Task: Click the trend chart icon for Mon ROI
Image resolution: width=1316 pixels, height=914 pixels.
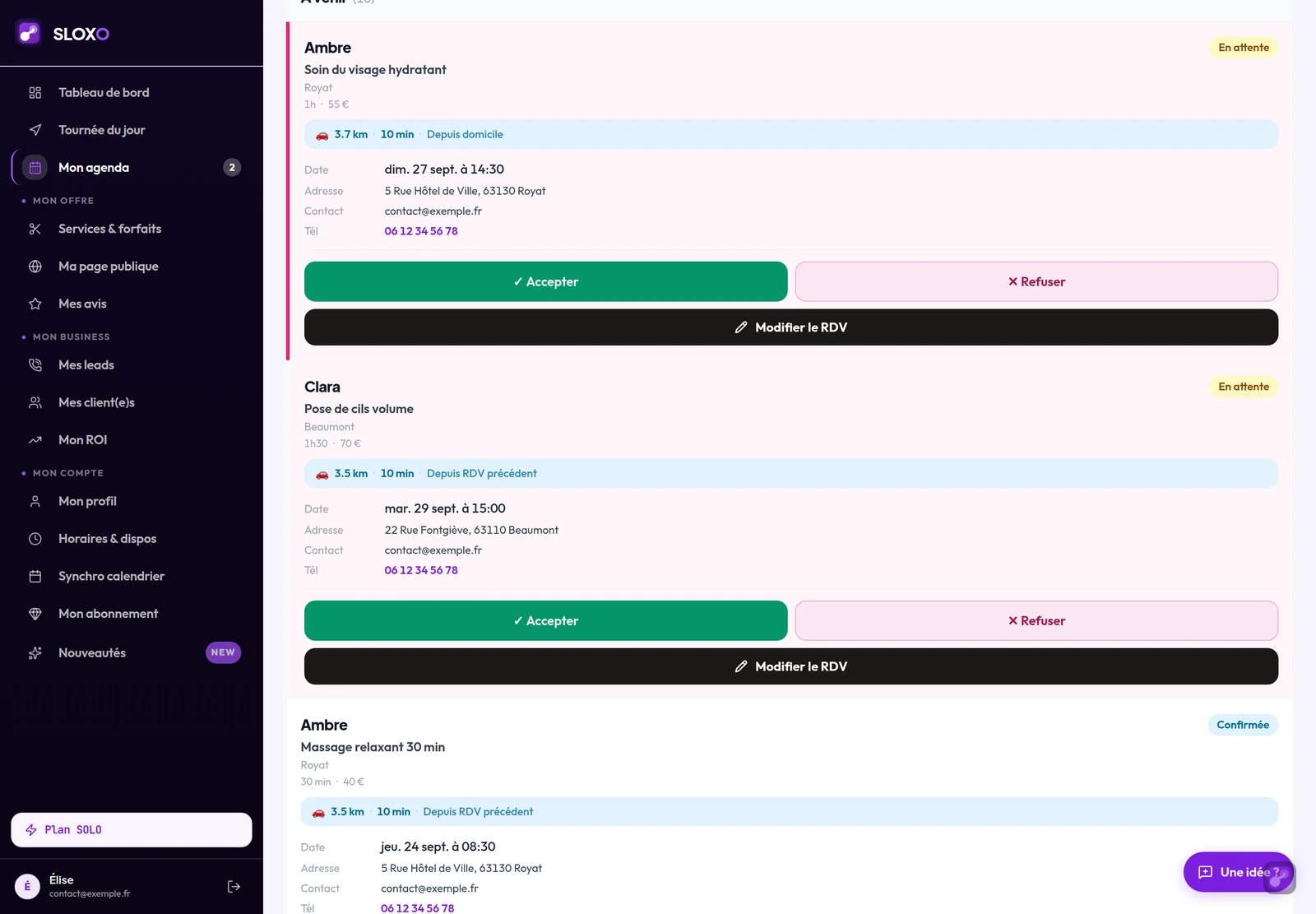Action: 35,440
